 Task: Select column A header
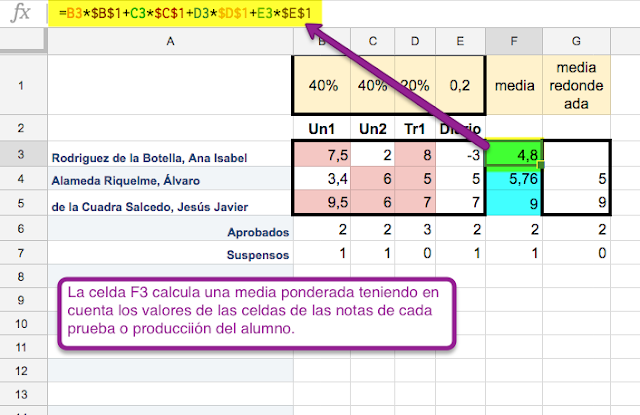(170, 41)
